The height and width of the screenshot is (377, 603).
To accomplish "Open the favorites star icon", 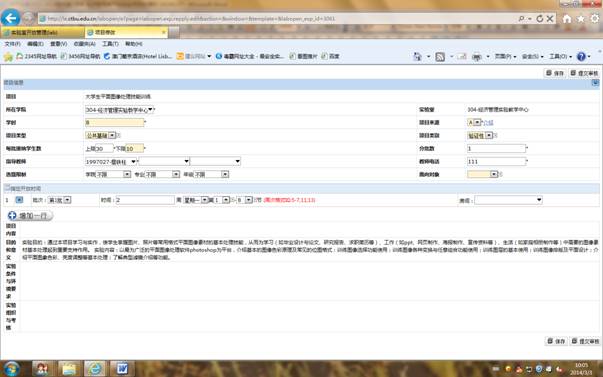I will coord(581,18).
